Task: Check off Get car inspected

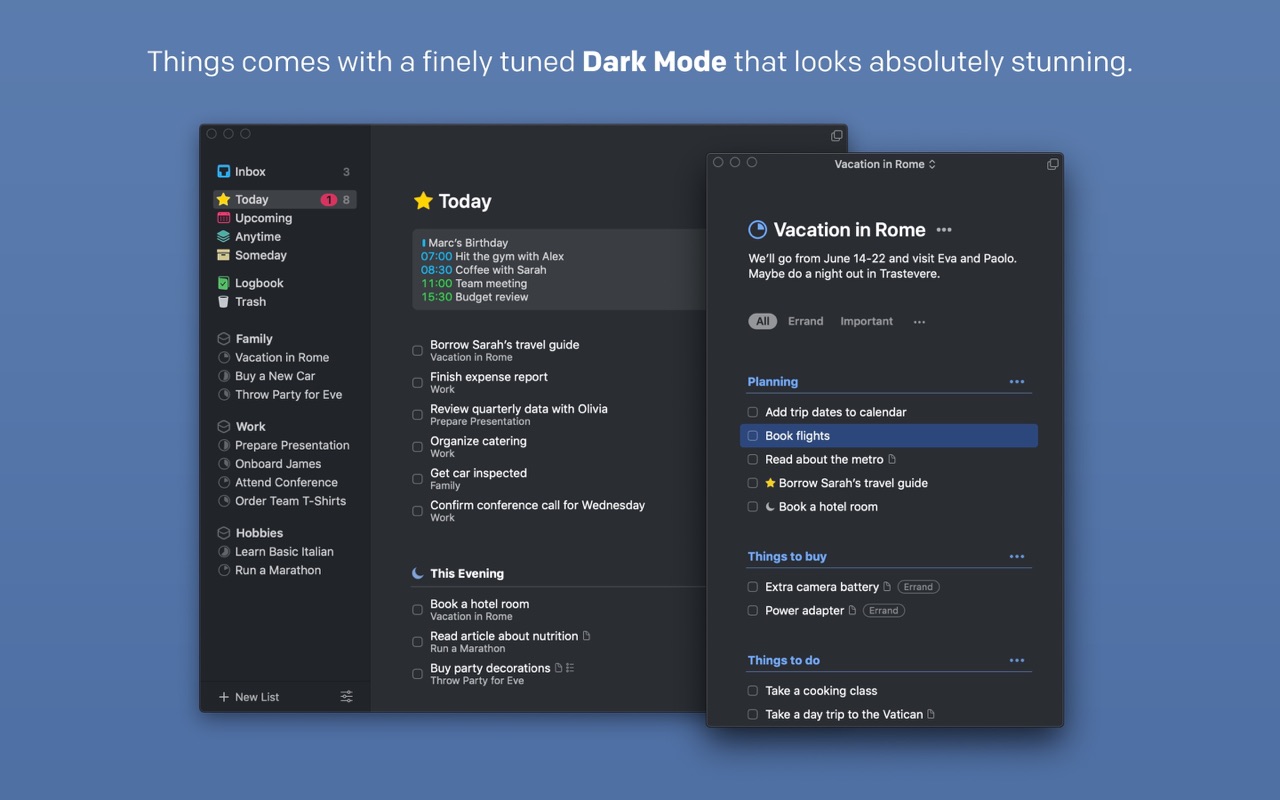Action: tap(418, 479)
